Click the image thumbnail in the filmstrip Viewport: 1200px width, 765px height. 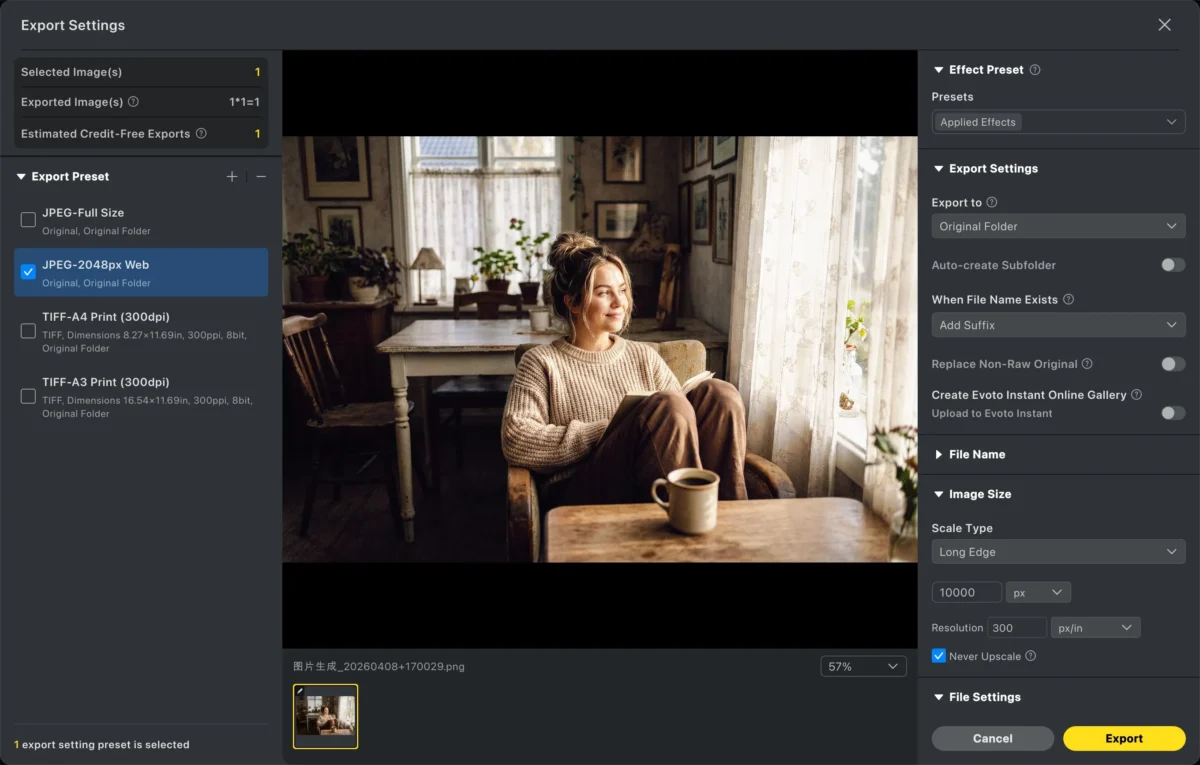325,716
